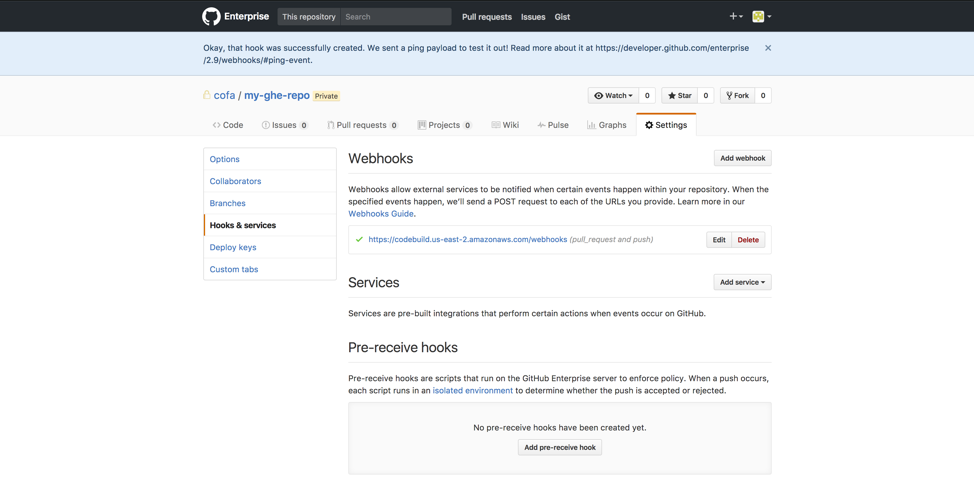Viewport: 974px width, 493px height.
Task: Open Custom tabs in settings sidebar
Action: pos(270,269)
